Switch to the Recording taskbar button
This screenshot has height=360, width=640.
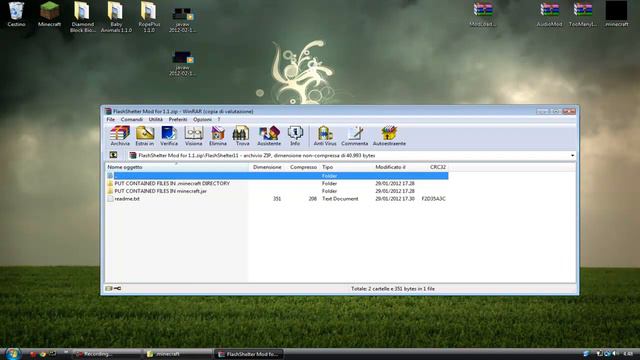pyautogui.click(x=107, y=354)
